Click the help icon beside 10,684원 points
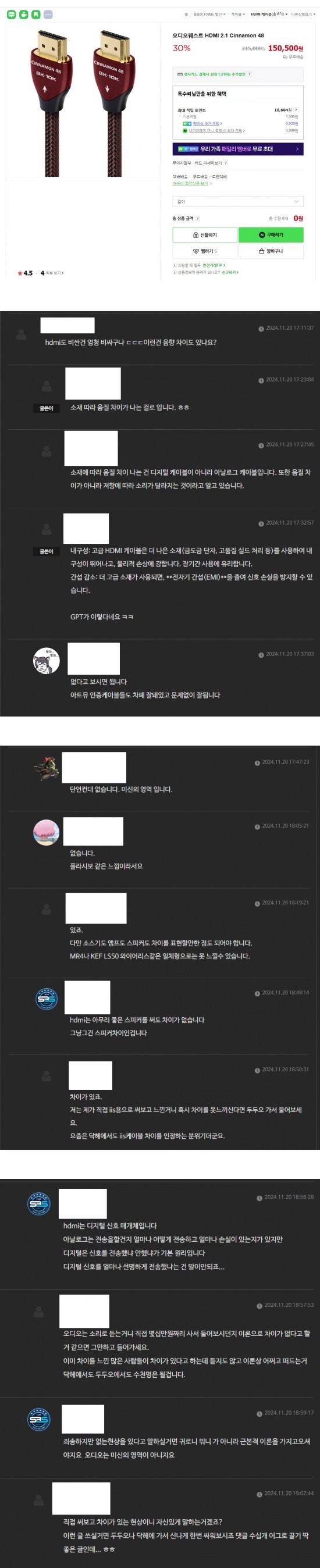 [x=296, y=110]
